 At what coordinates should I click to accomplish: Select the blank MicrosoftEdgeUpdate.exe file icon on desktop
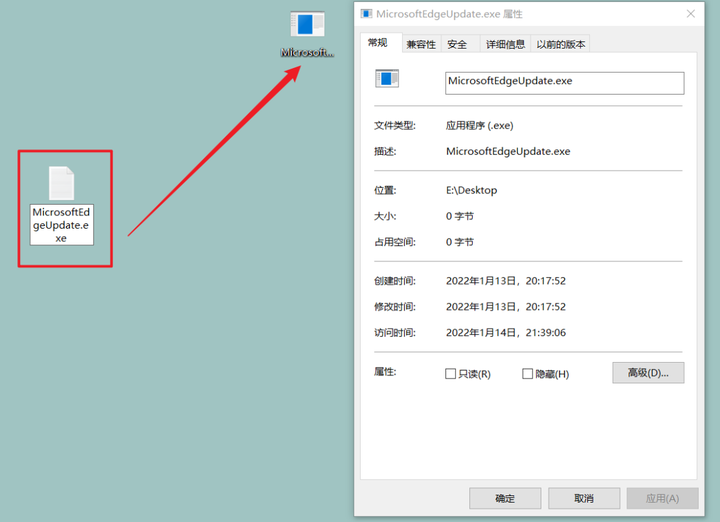click(x=62, y=183)
